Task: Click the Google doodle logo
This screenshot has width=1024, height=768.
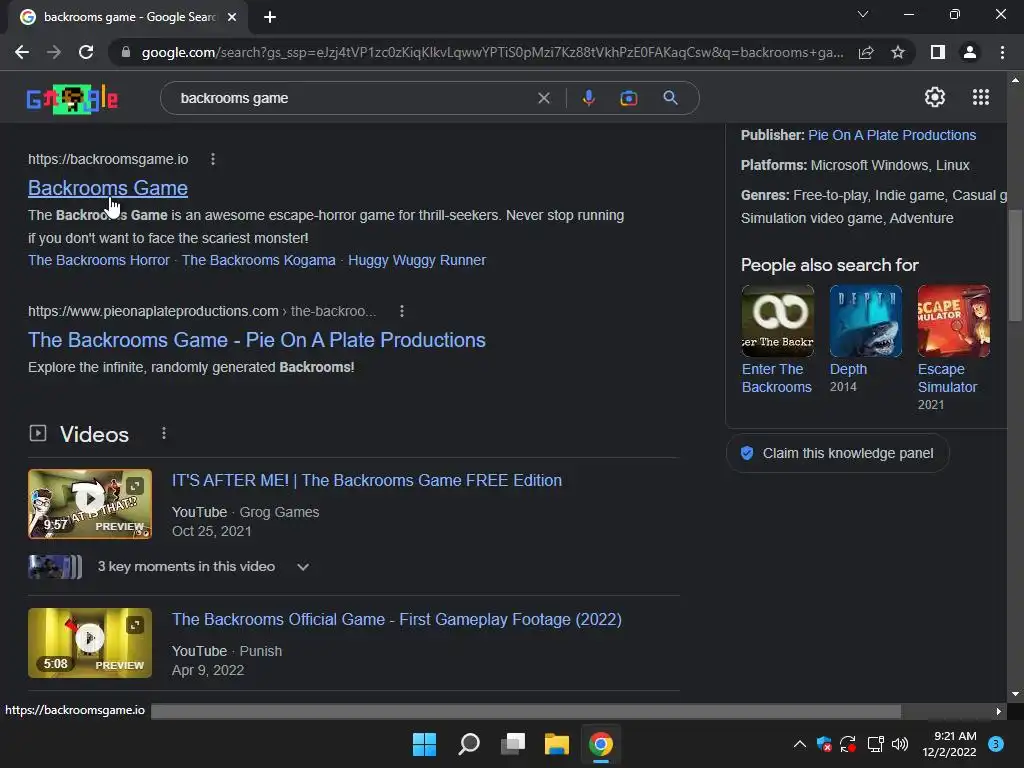Action: (x=72, y=99)
